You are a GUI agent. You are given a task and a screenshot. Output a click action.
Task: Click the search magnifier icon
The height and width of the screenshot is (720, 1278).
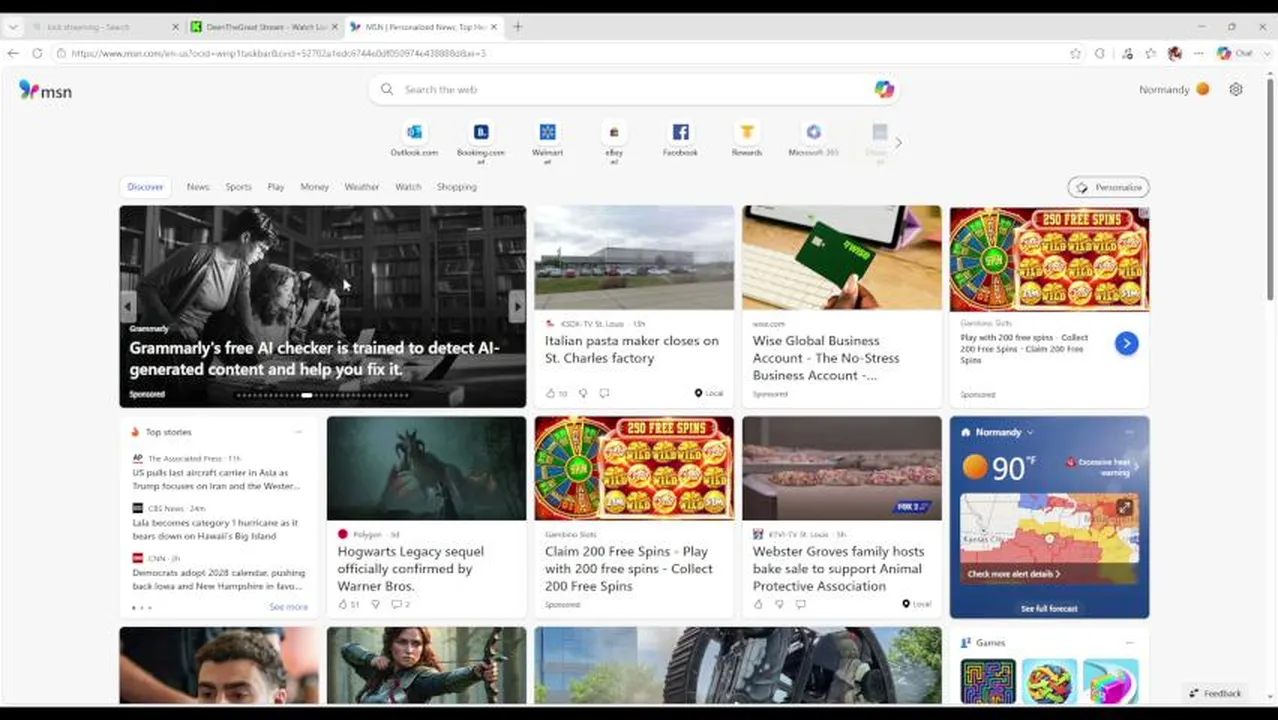387,89
